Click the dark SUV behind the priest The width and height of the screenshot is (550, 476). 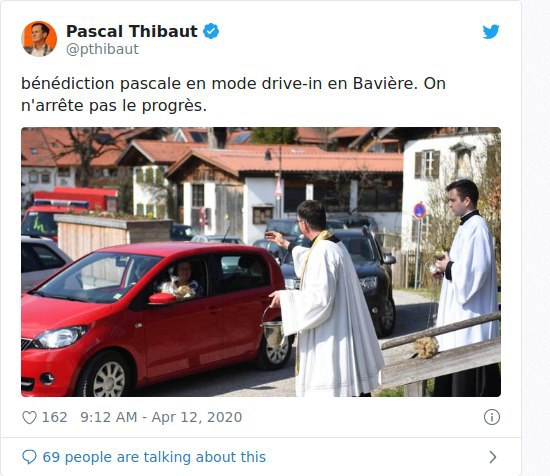pyautogui.click(x=365, y=277)
